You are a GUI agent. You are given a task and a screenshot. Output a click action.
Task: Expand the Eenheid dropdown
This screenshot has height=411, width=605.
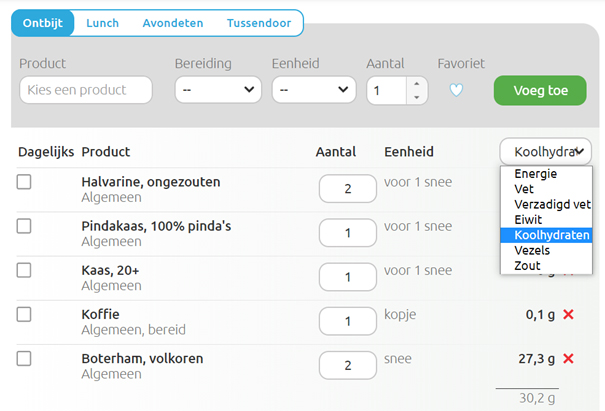click(x=313, y=90)
